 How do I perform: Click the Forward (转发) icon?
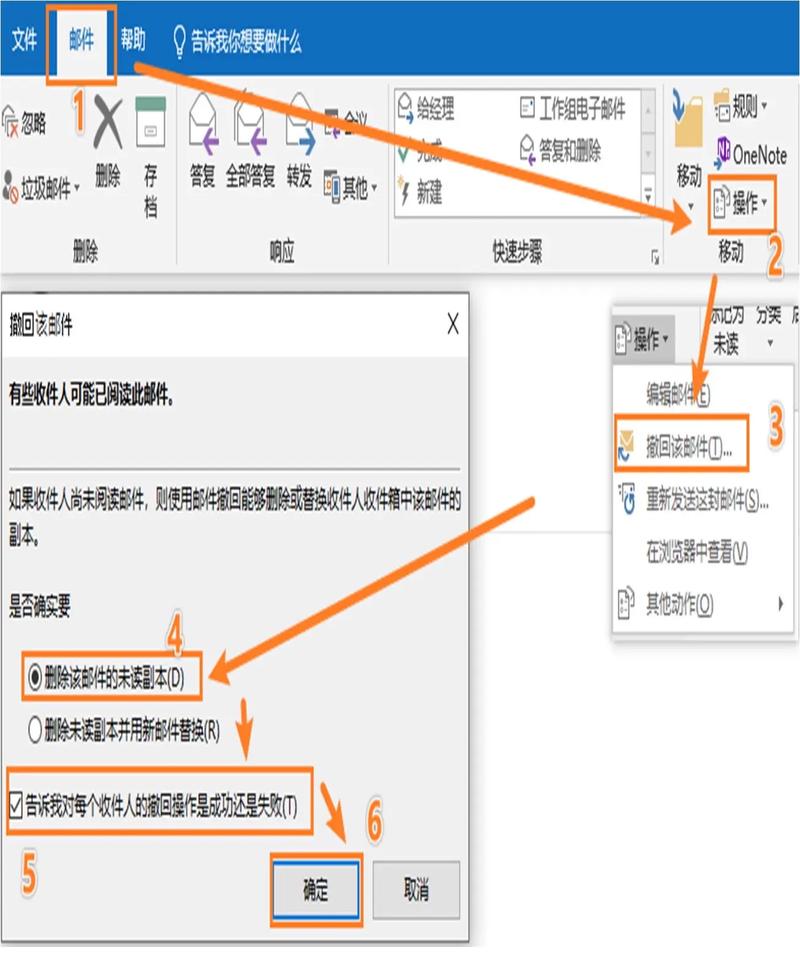pos(299,127)
